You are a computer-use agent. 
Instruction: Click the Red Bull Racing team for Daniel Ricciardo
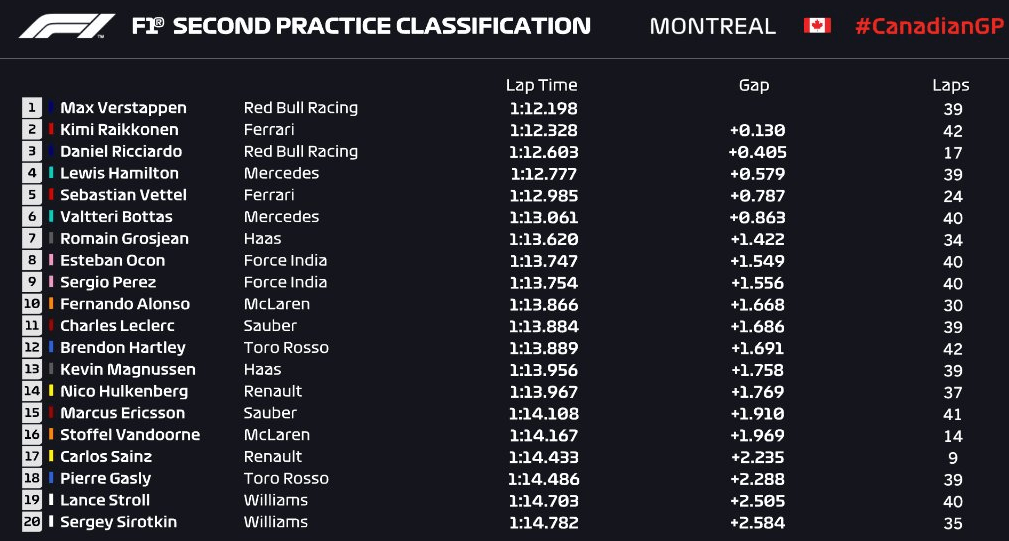(x=301, y=152)
